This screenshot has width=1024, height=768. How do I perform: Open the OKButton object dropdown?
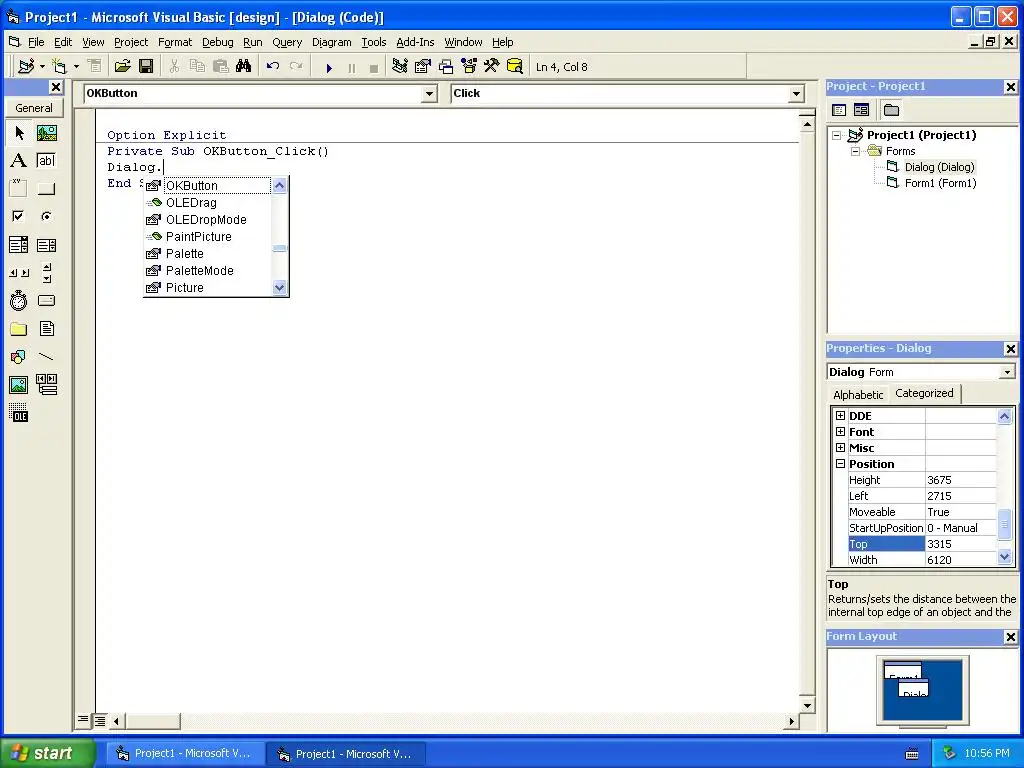429,94
